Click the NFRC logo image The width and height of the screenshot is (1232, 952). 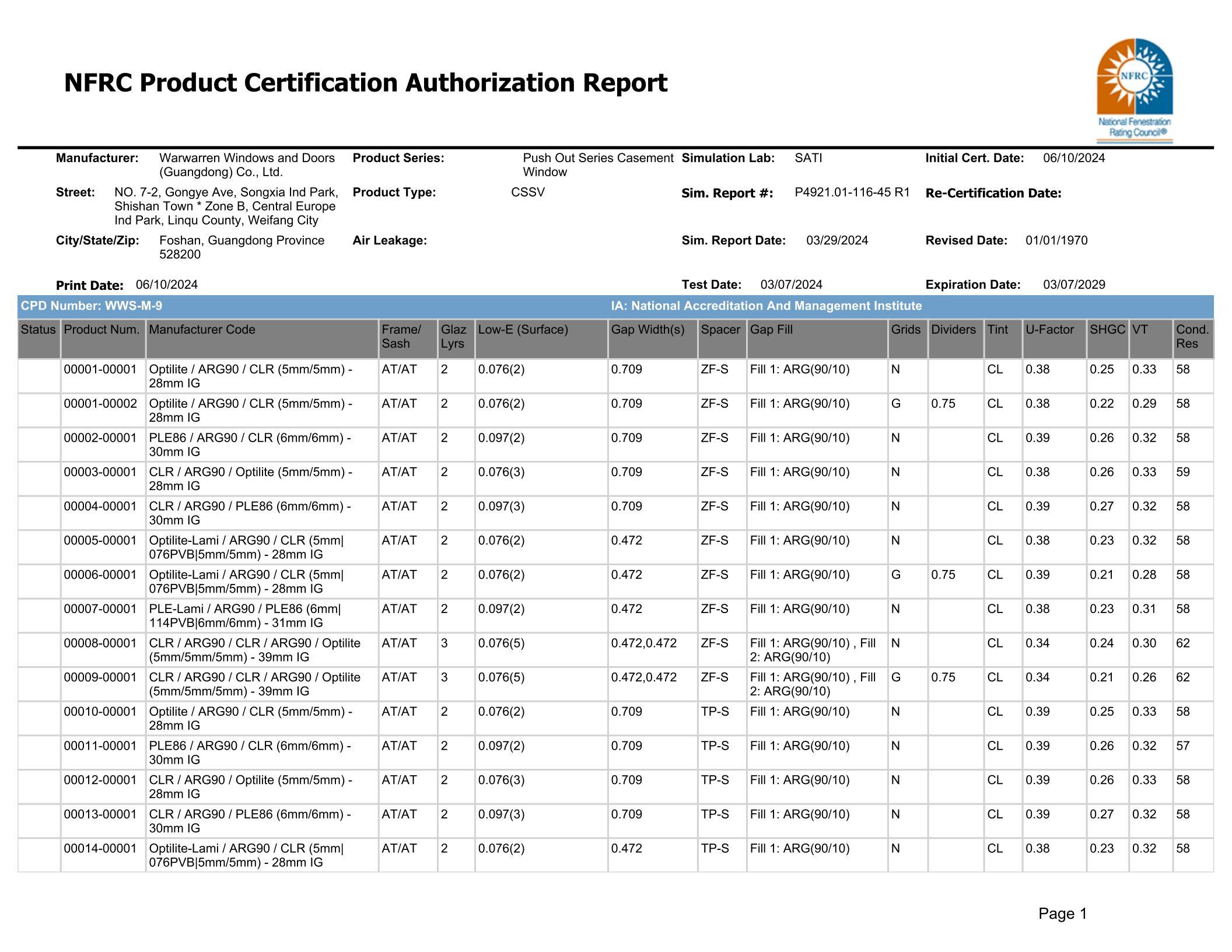click(x=1135, y=90)
